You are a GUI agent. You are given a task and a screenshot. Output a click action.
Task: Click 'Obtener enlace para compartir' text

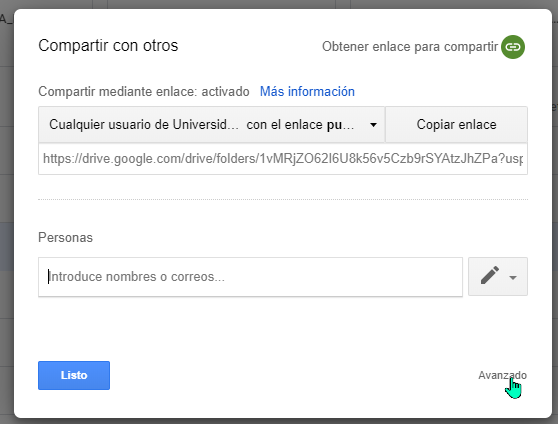point(410,47)
